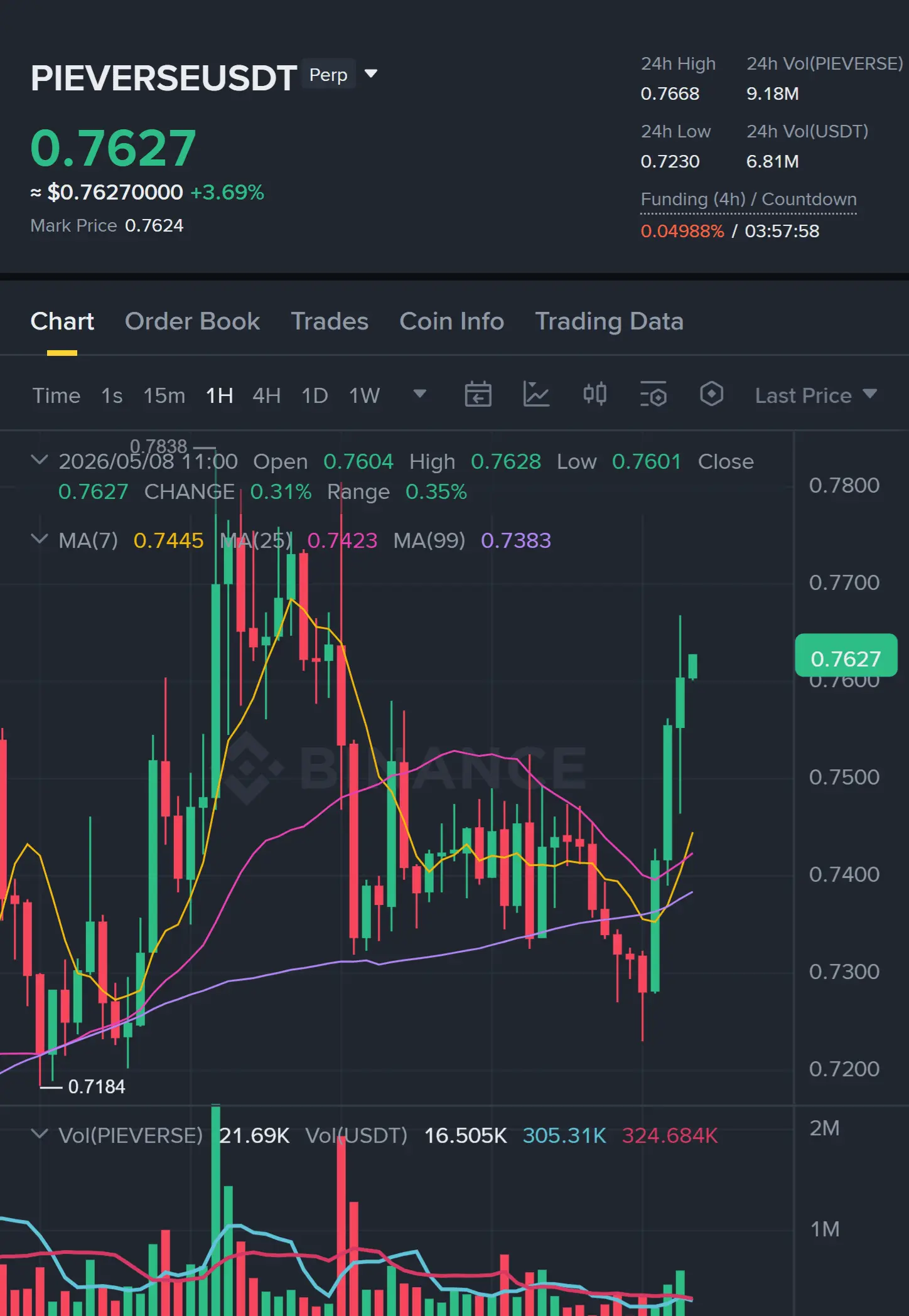Open the chart indicators icon
The image size is (909, 1316).
(x=536, y=395)
